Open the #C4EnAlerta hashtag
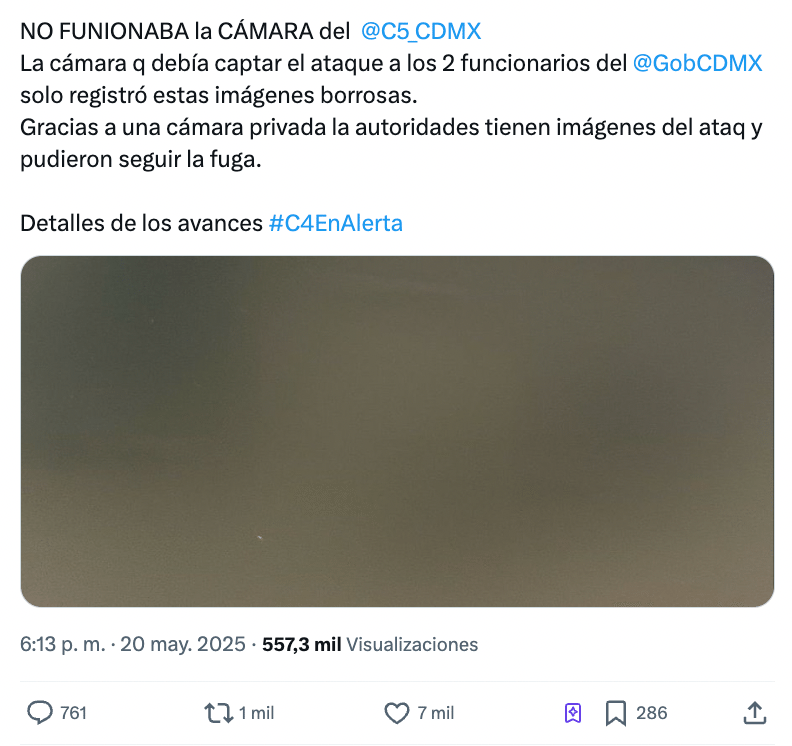Screen dimensions: 792x746 click(336, 223)
